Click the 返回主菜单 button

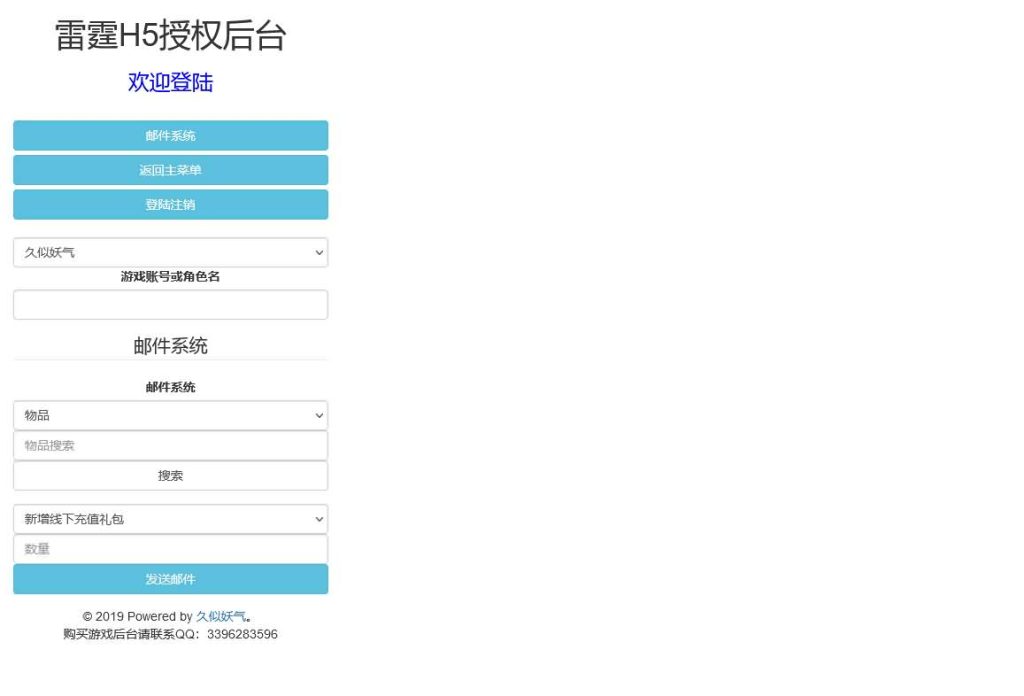[170, 169]
